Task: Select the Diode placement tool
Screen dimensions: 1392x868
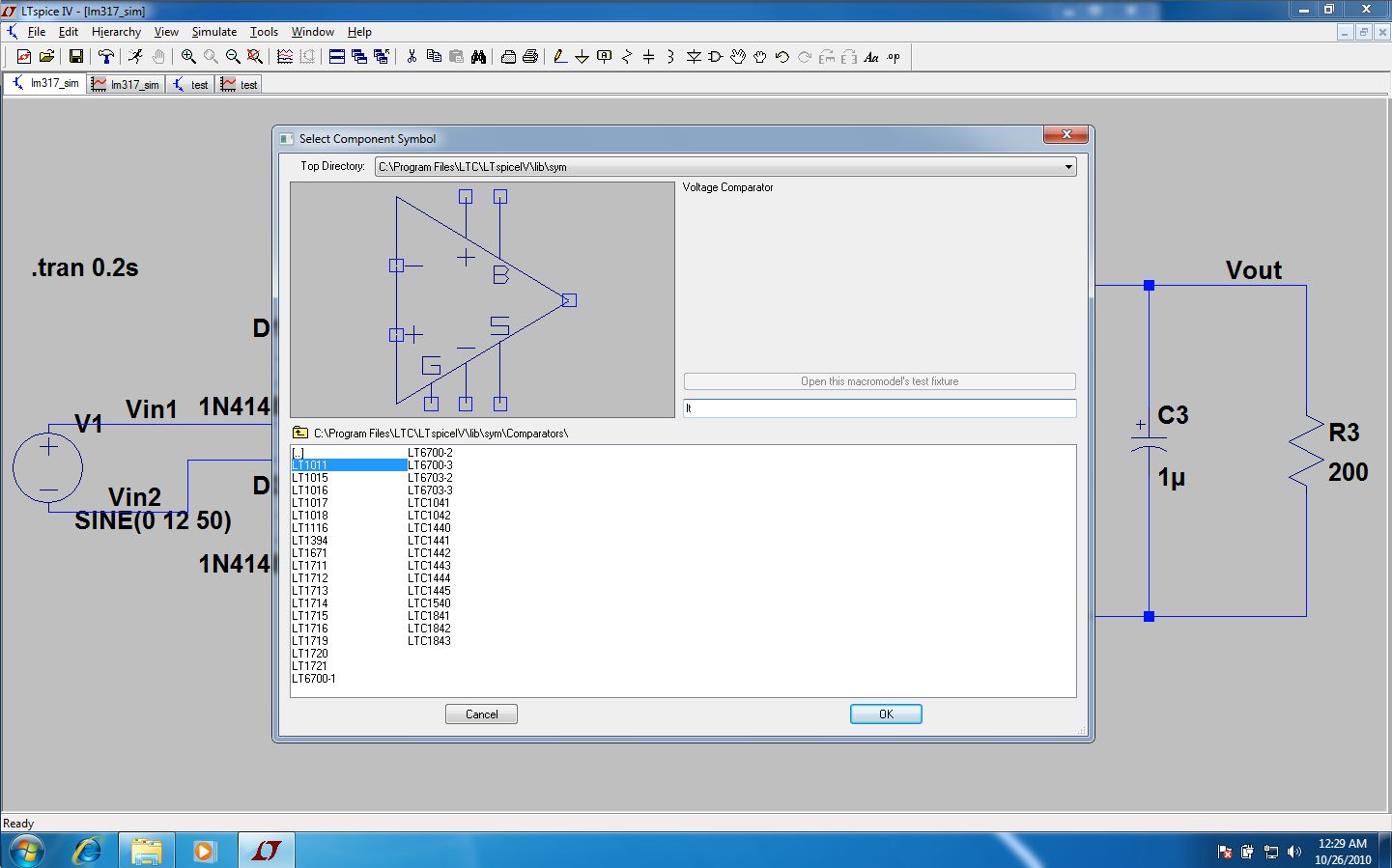Action: point(694,57)
